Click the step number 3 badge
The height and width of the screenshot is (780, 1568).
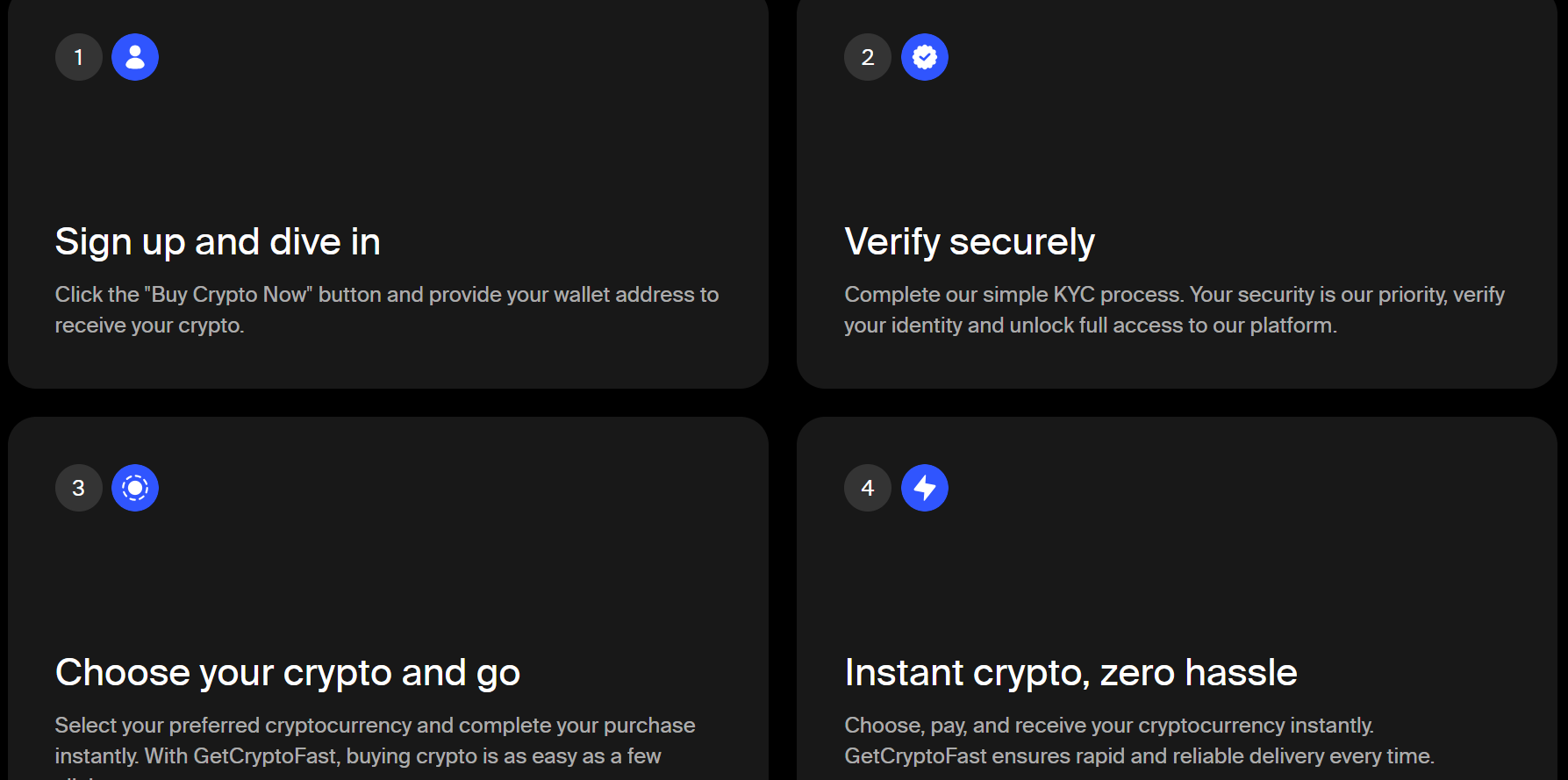(x=79, y=488)
